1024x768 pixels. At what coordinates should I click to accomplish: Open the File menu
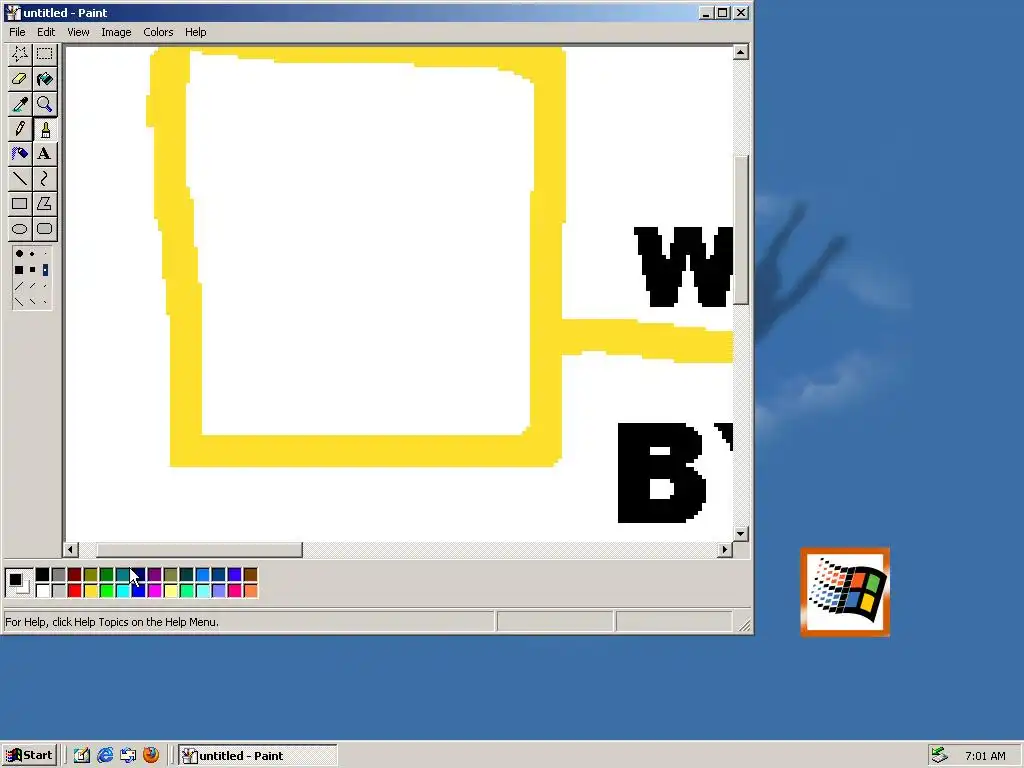pyautogui.click(x=17, y=32)
